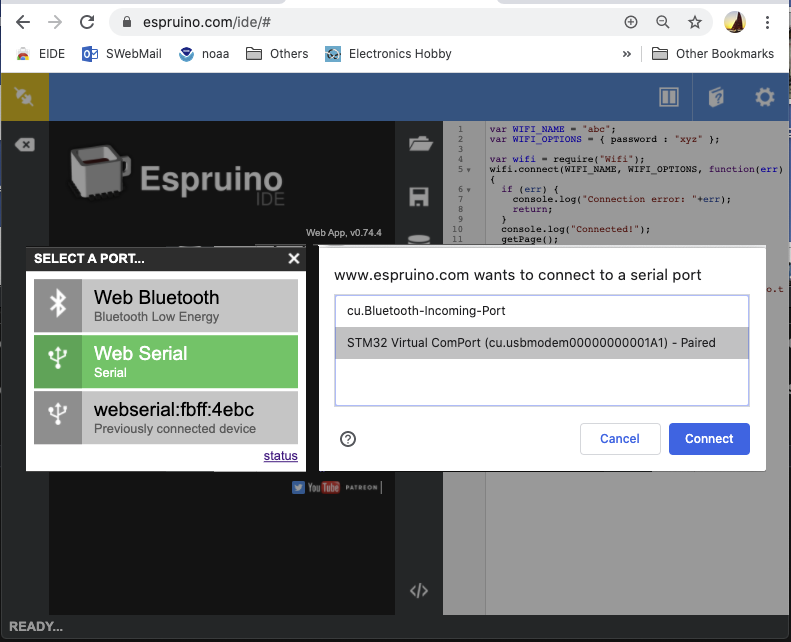Click the serial port help question icon
Viewport: 791px width, 642px height.
[348, 439]
